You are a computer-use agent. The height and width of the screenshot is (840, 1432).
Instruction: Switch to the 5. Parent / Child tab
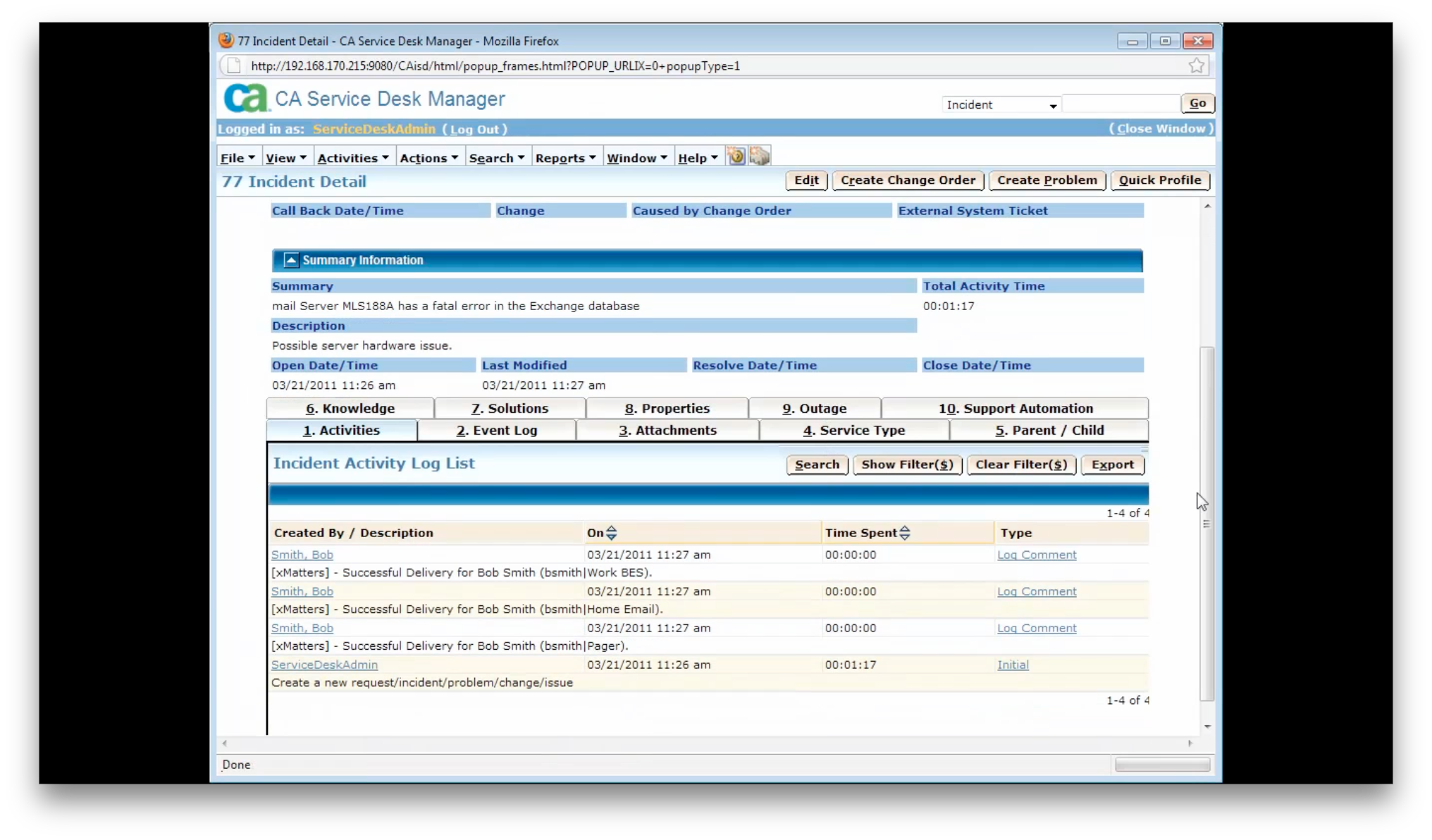click(1049, 431)
